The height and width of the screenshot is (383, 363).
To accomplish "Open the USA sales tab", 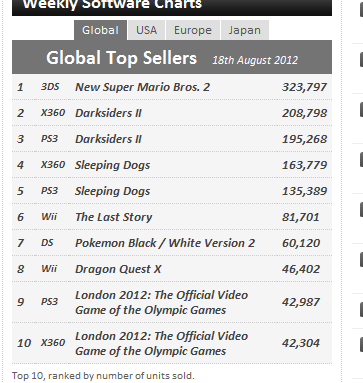I will (146, 30).
